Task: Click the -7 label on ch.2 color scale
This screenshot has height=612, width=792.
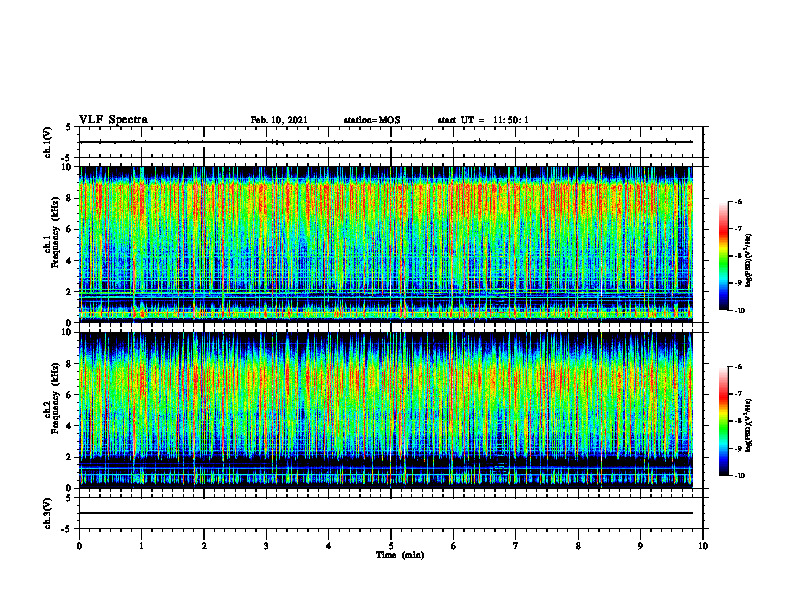Action: 738,394
